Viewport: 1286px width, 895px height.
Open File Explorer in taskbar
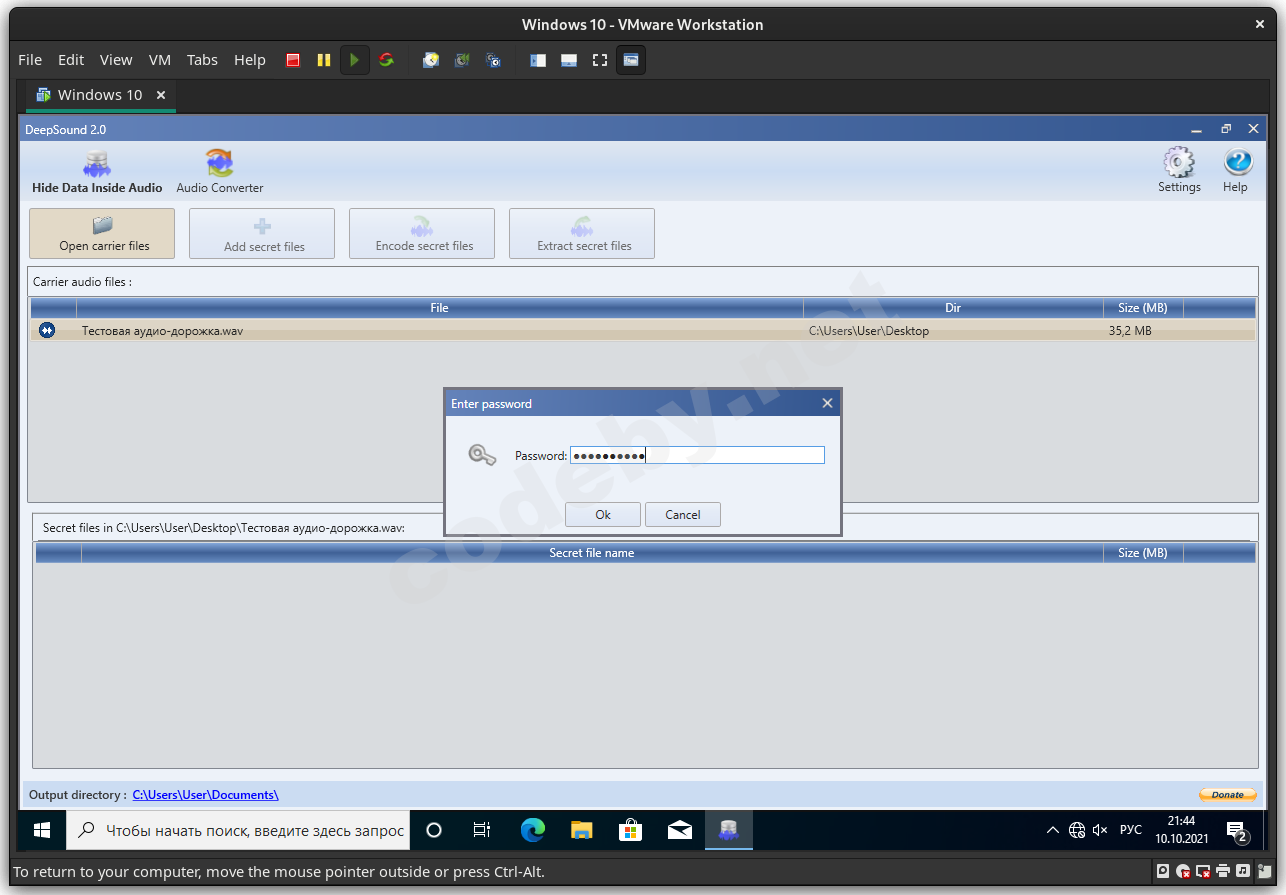point(582,830)
